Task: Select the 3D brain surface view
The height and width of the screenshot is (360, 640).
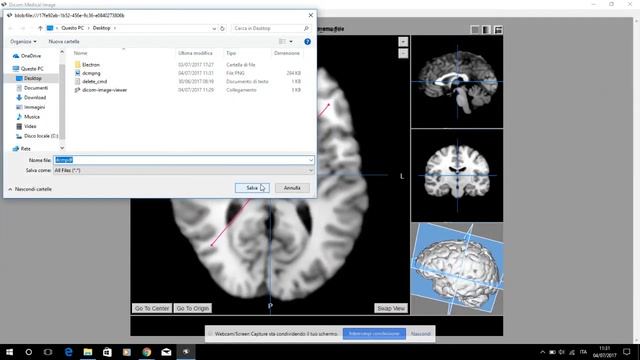Action: (457, 269)
